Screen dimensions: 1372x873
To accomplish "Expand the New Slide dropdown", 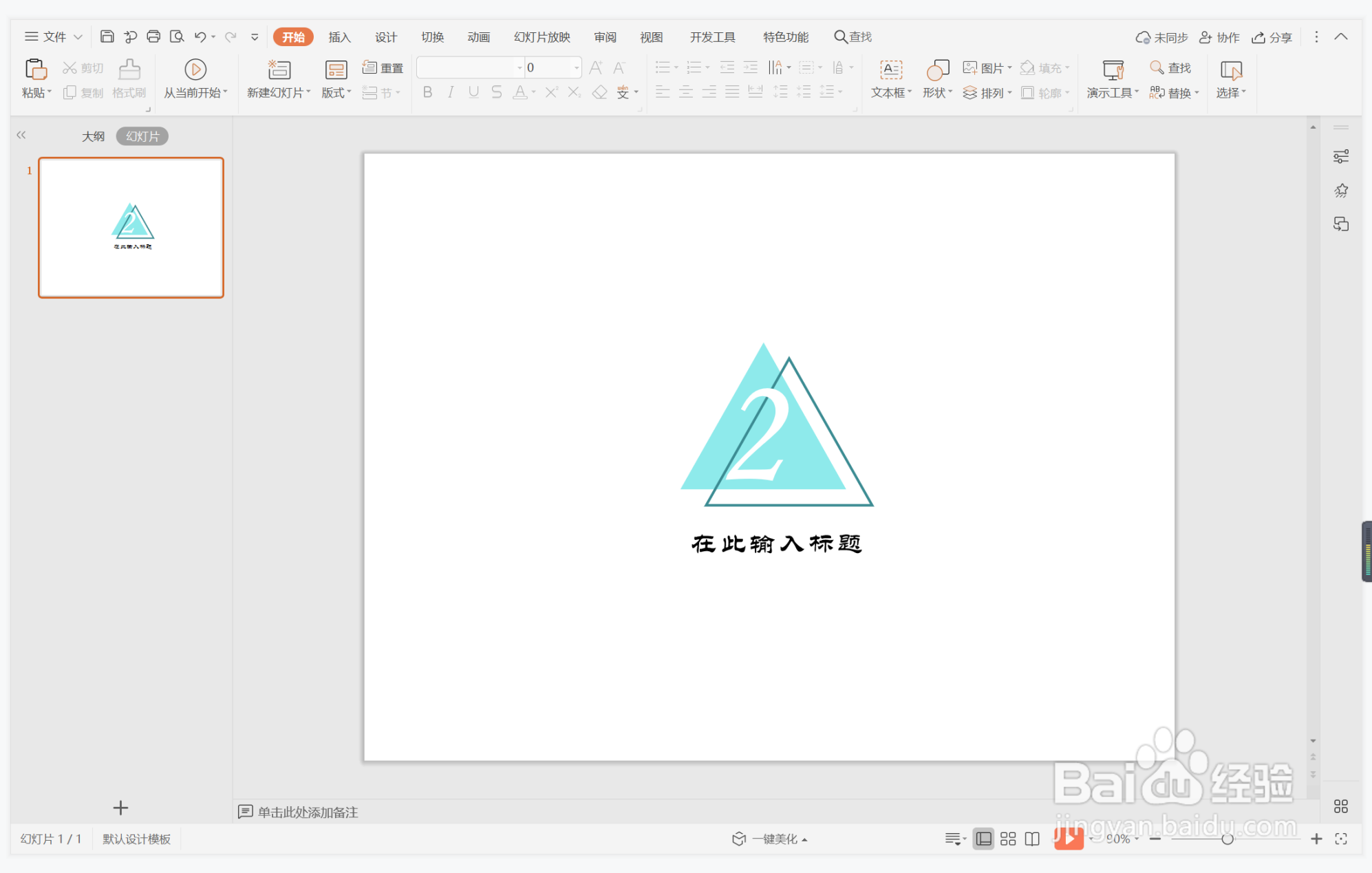I will (308, 92).
